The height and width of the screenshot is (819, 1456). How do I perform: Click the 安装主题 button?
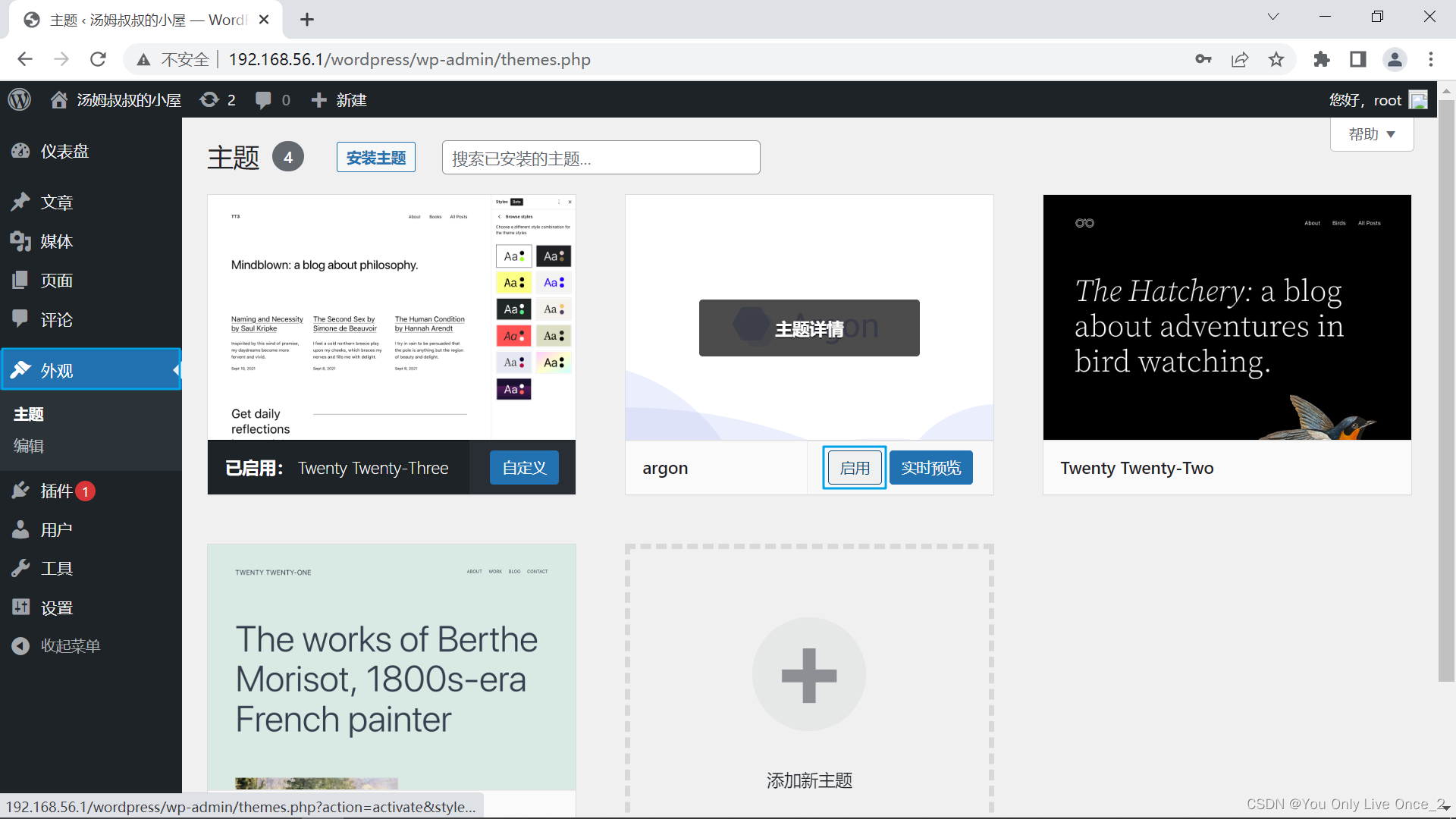click(x=376, y=158)
